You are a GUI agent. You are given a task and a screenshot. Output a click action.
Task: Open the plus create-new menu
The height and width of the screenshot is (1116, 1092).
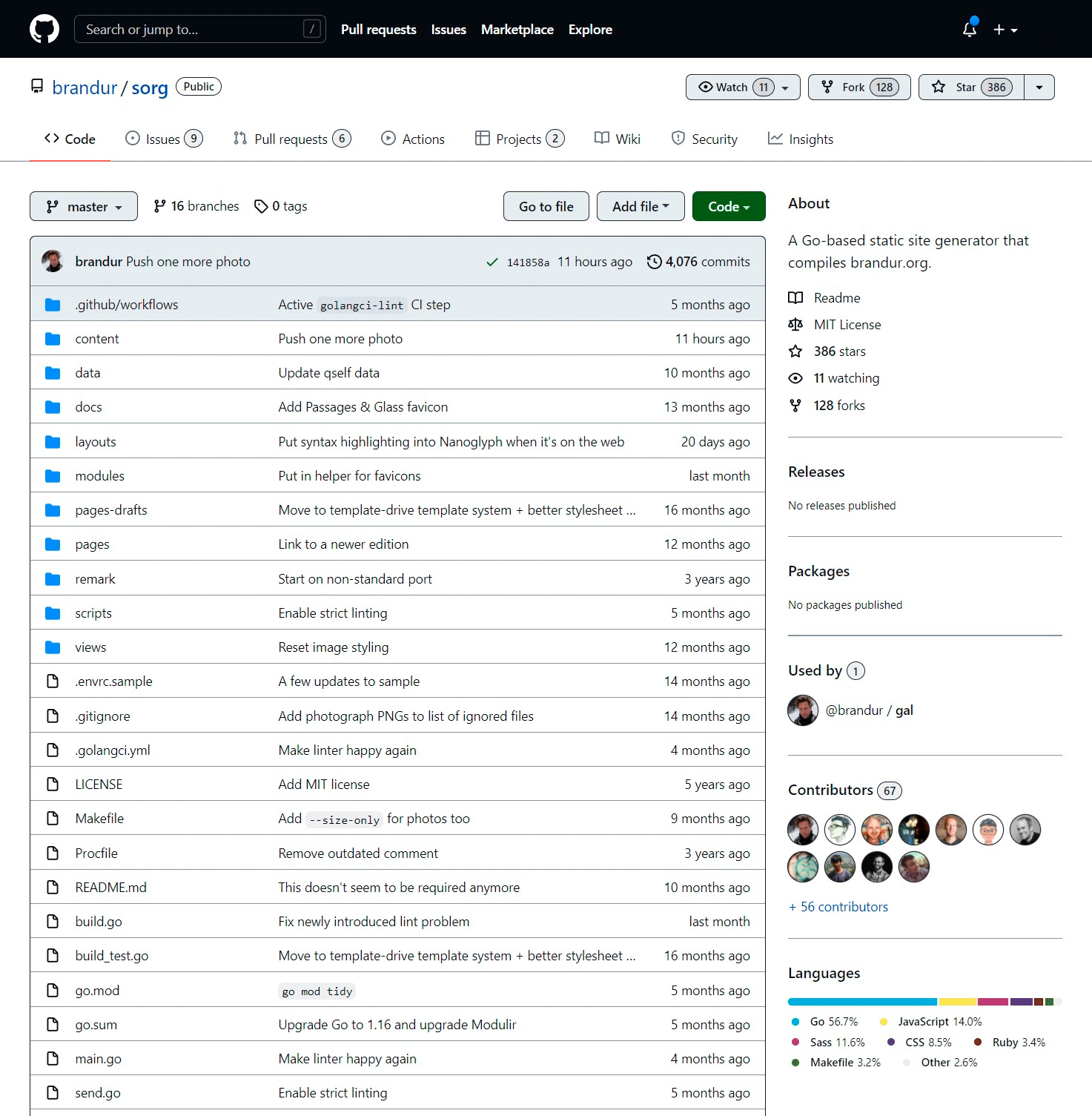tap(1005, 30)
